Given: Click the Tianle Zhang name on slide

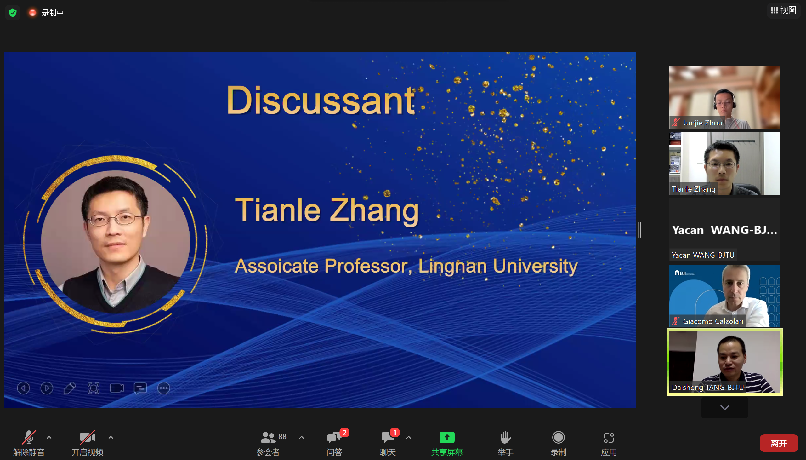Looking at the screenshot, I should (x=327, y=210).
